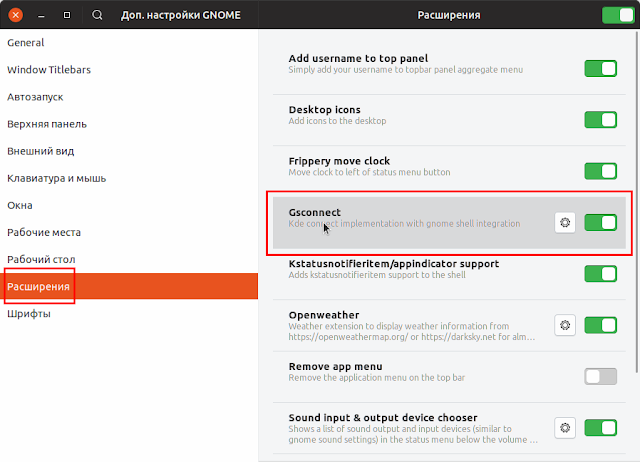Disable the Frippery move clock switch
Image resolution: width=640 pixels, height=462 pixels.
600,171
